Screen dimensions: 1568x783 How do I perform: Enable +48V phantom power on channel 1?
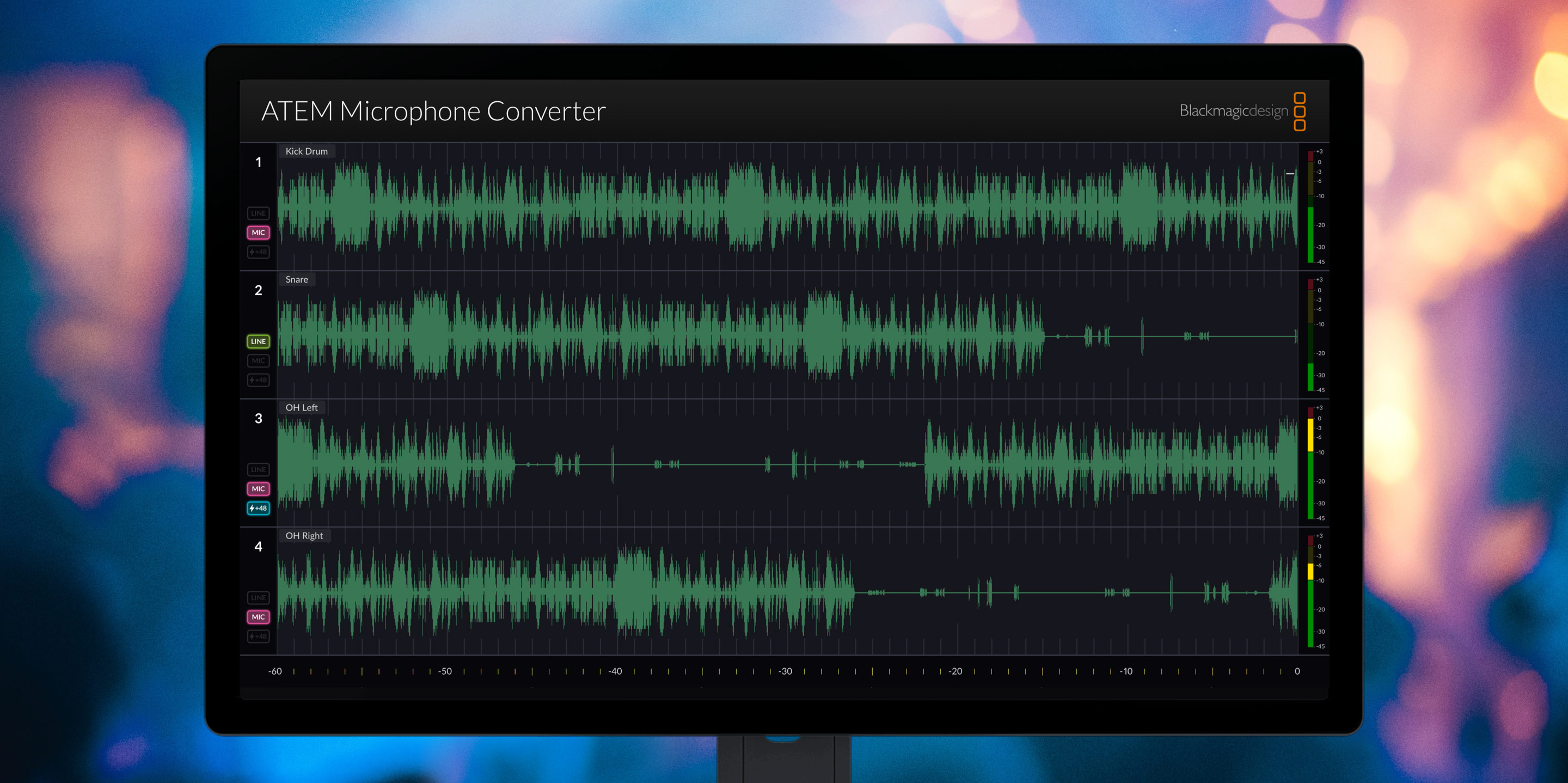point(258,252)
